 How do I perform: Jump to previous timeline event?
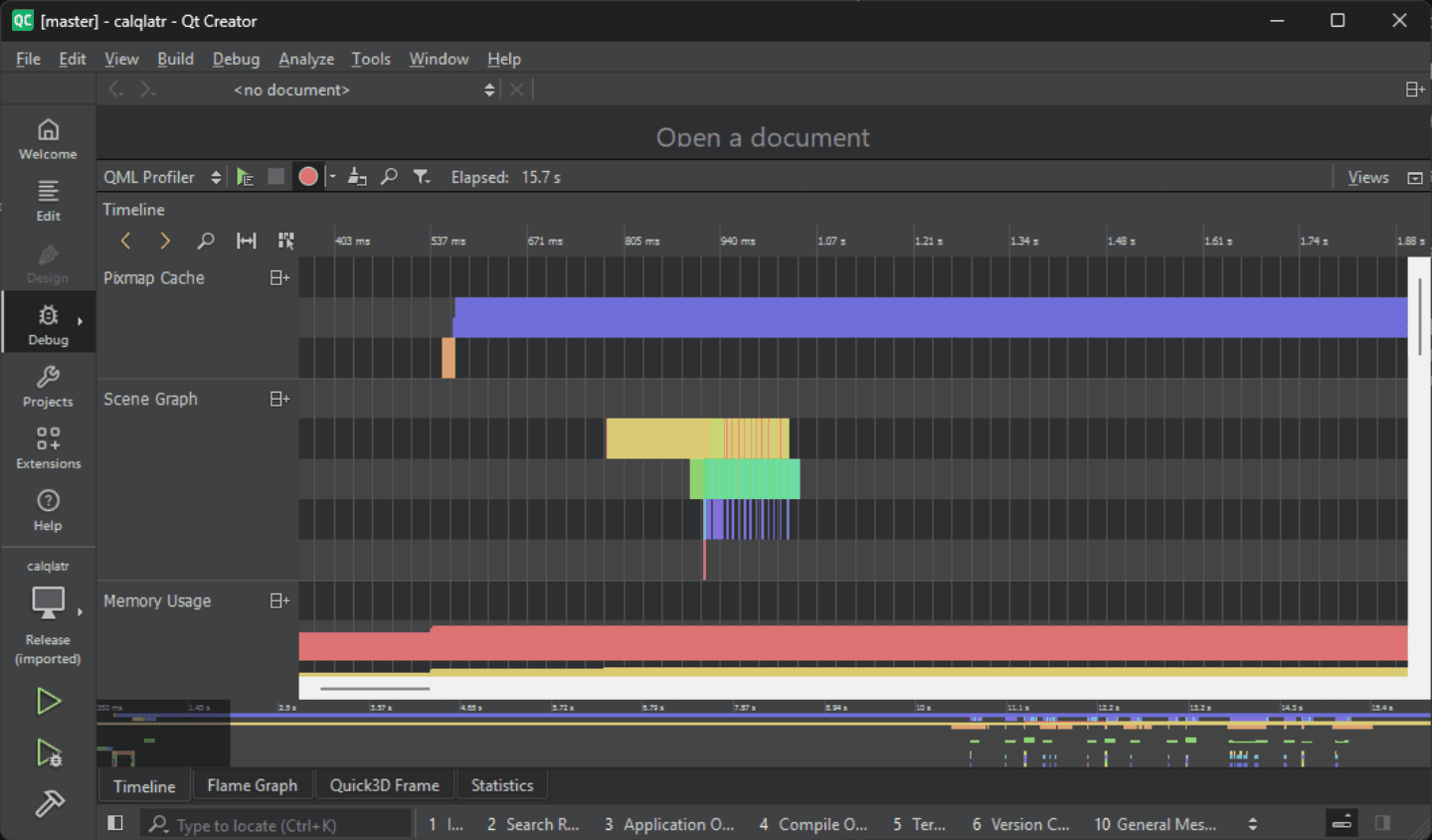click(125, 241)
